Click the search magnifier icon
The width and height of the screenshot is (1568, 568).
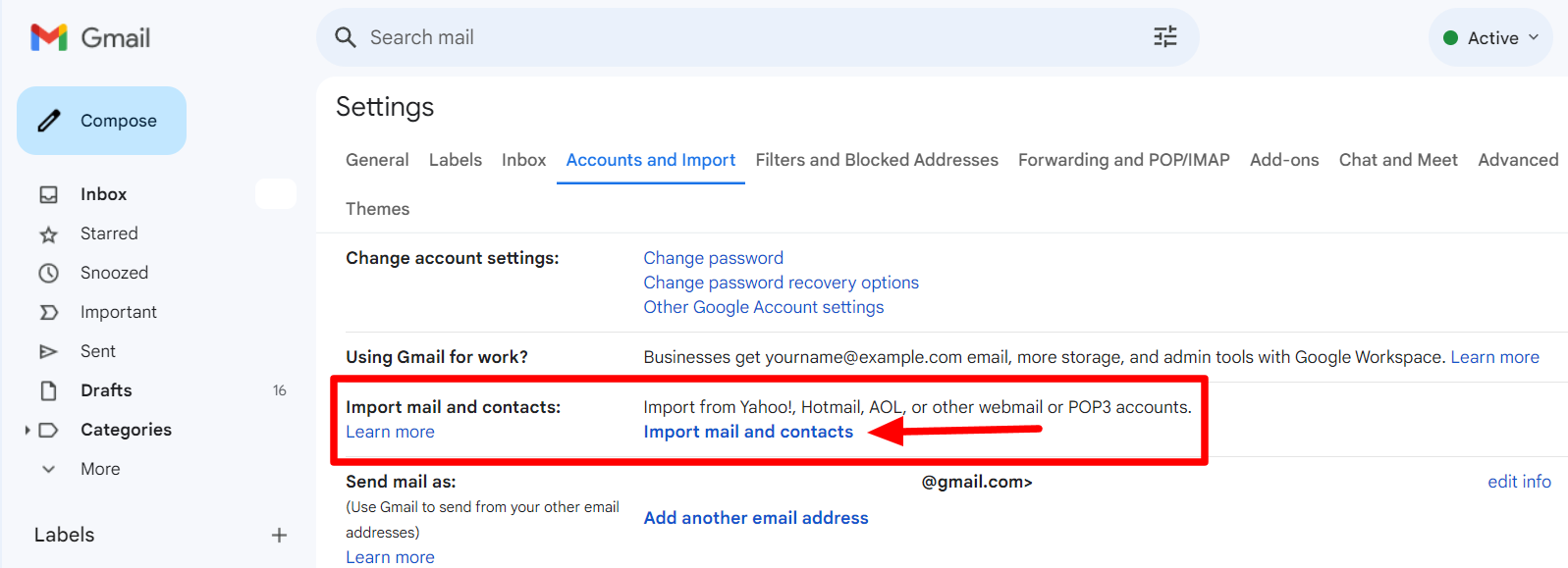[x=345, y=37]
